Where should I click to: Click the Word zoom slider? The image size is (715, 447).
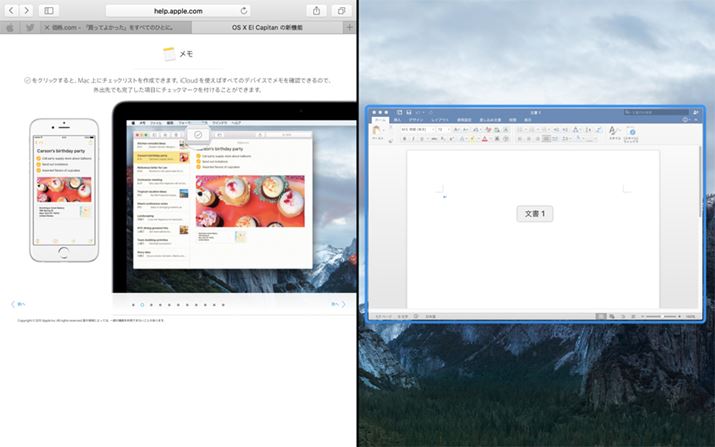(660, 316)
